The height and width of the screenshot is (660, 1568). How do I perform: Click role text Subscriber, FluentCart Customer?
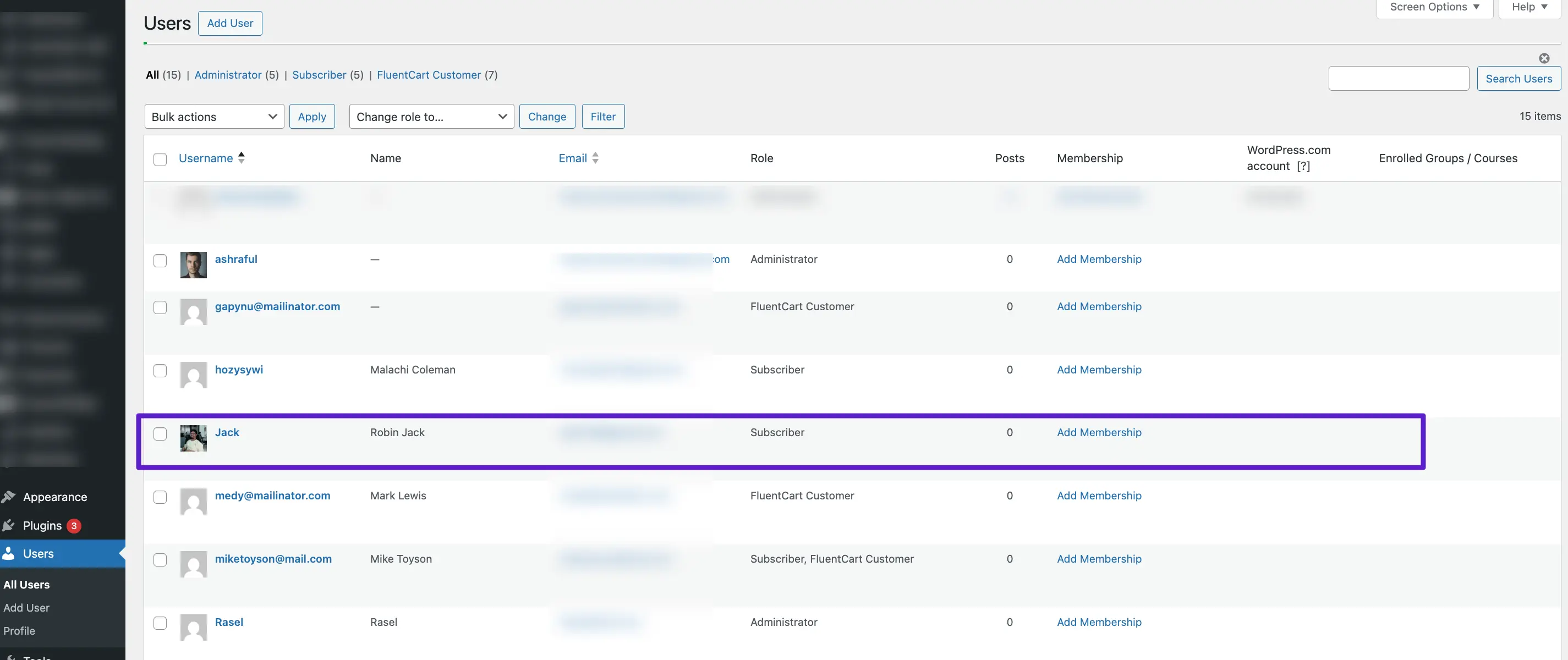point(831,559)
